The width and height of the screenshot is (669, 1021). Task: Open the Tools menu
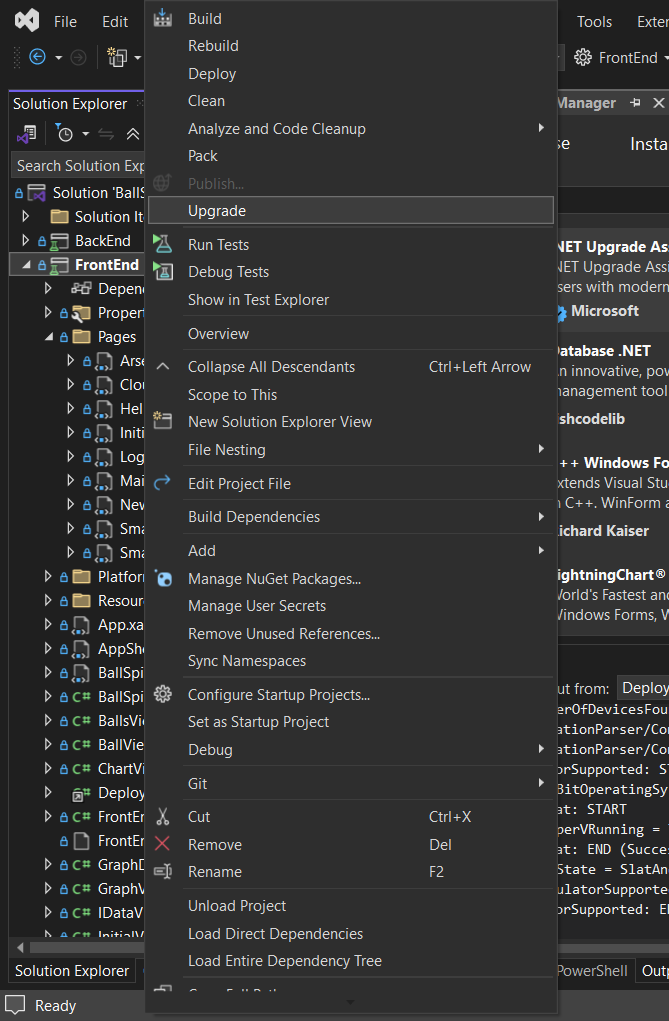pos(594,21)
